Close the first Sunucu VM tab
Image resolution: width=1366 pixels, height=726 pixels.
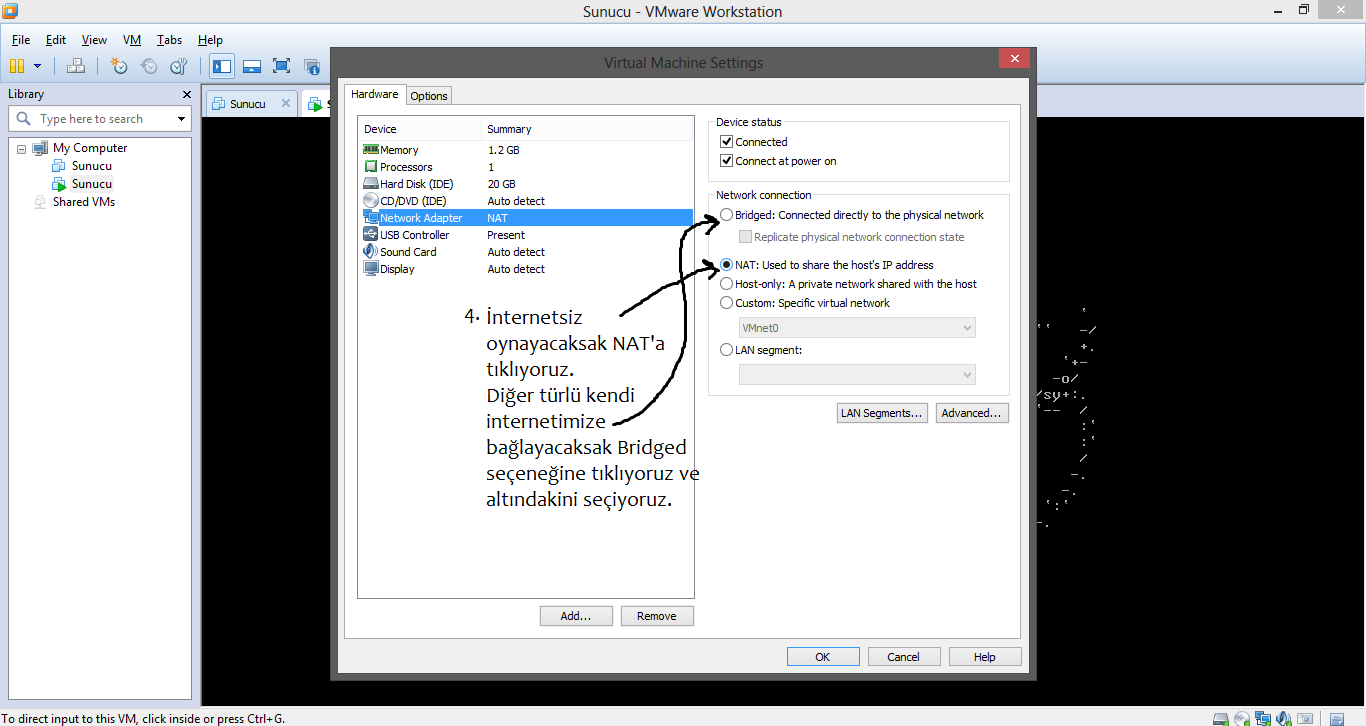(x=286, y=103)
